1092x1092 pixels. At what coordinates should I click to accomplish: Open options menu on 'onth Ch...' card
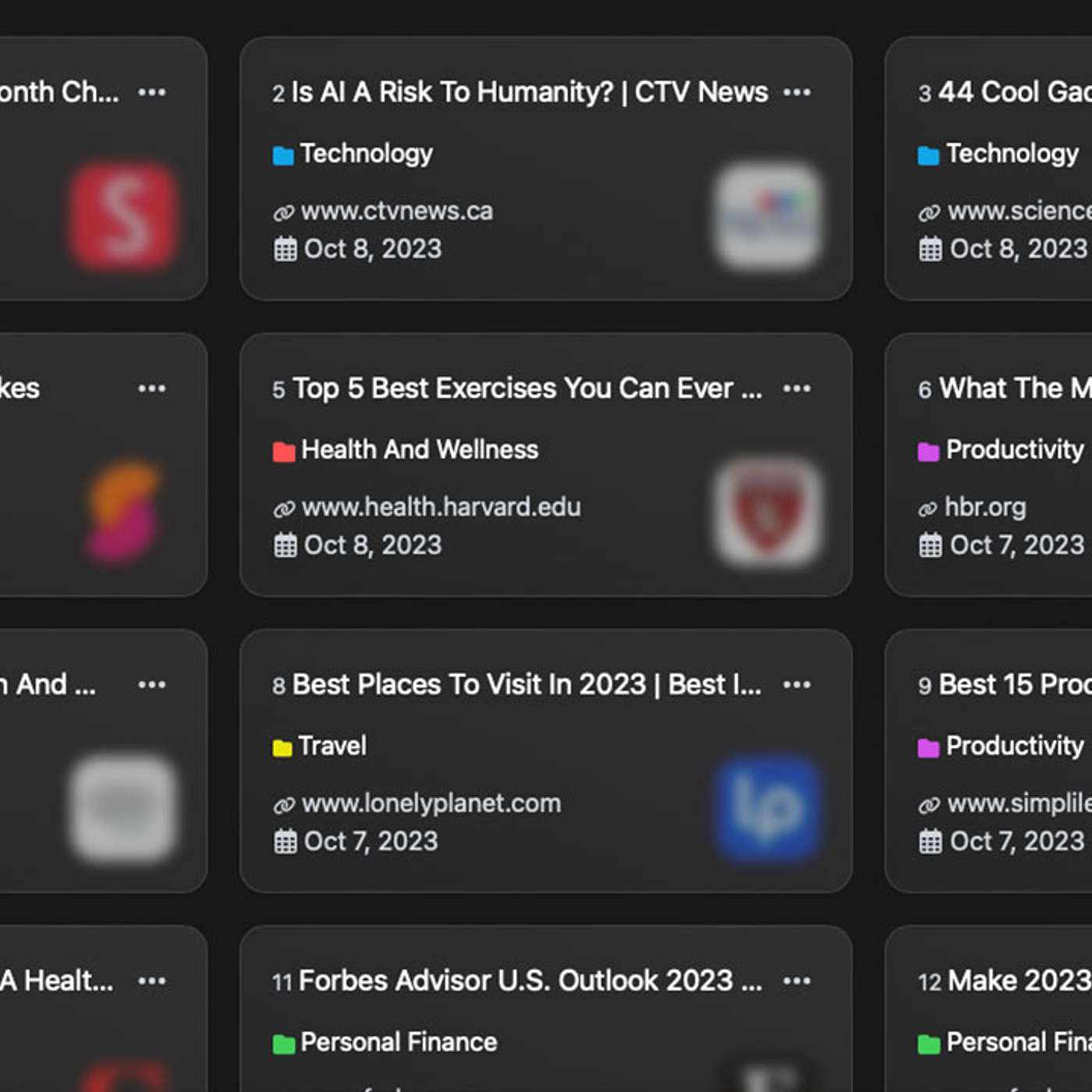[x=151, y=92]
